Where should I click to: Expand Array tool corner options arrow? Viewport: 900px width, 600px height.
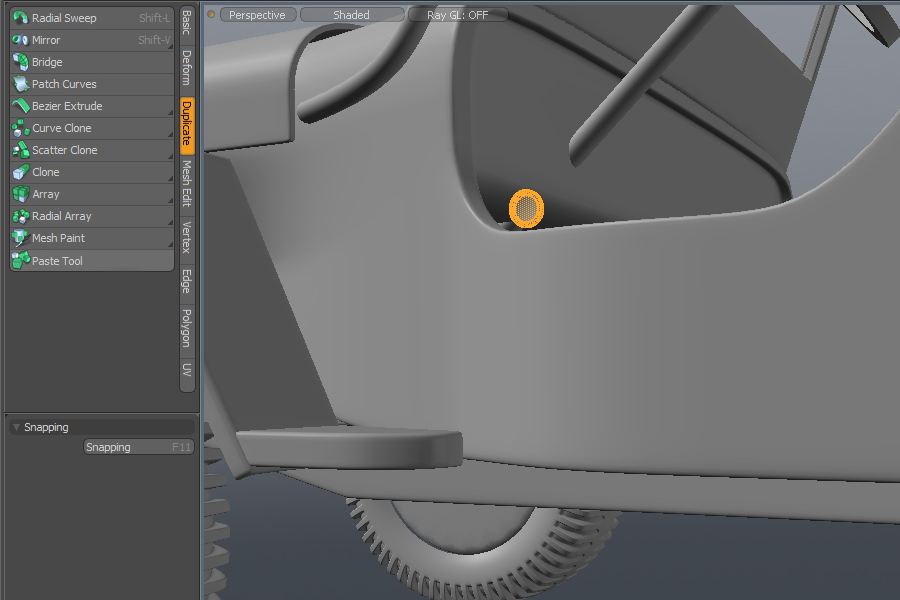click(170, 201)
